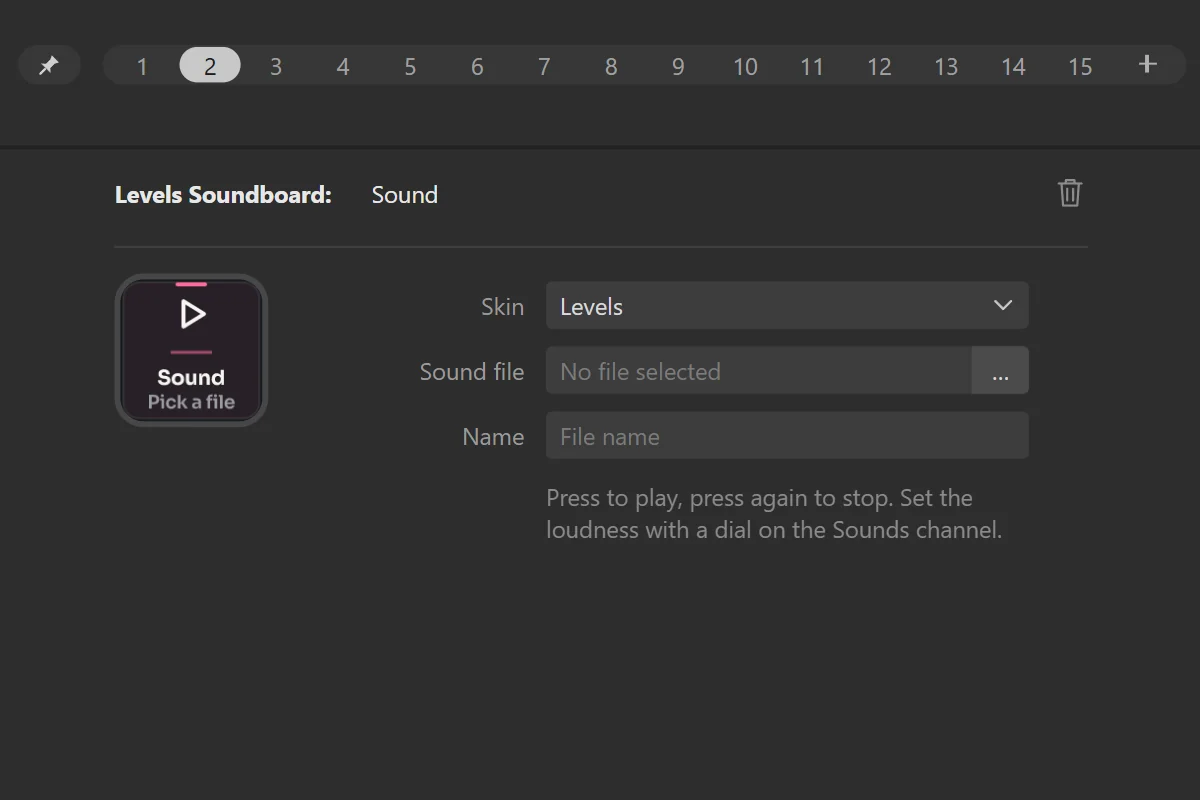Switch to page 1
1200x800 pixels.
click(x=142, y=66)
